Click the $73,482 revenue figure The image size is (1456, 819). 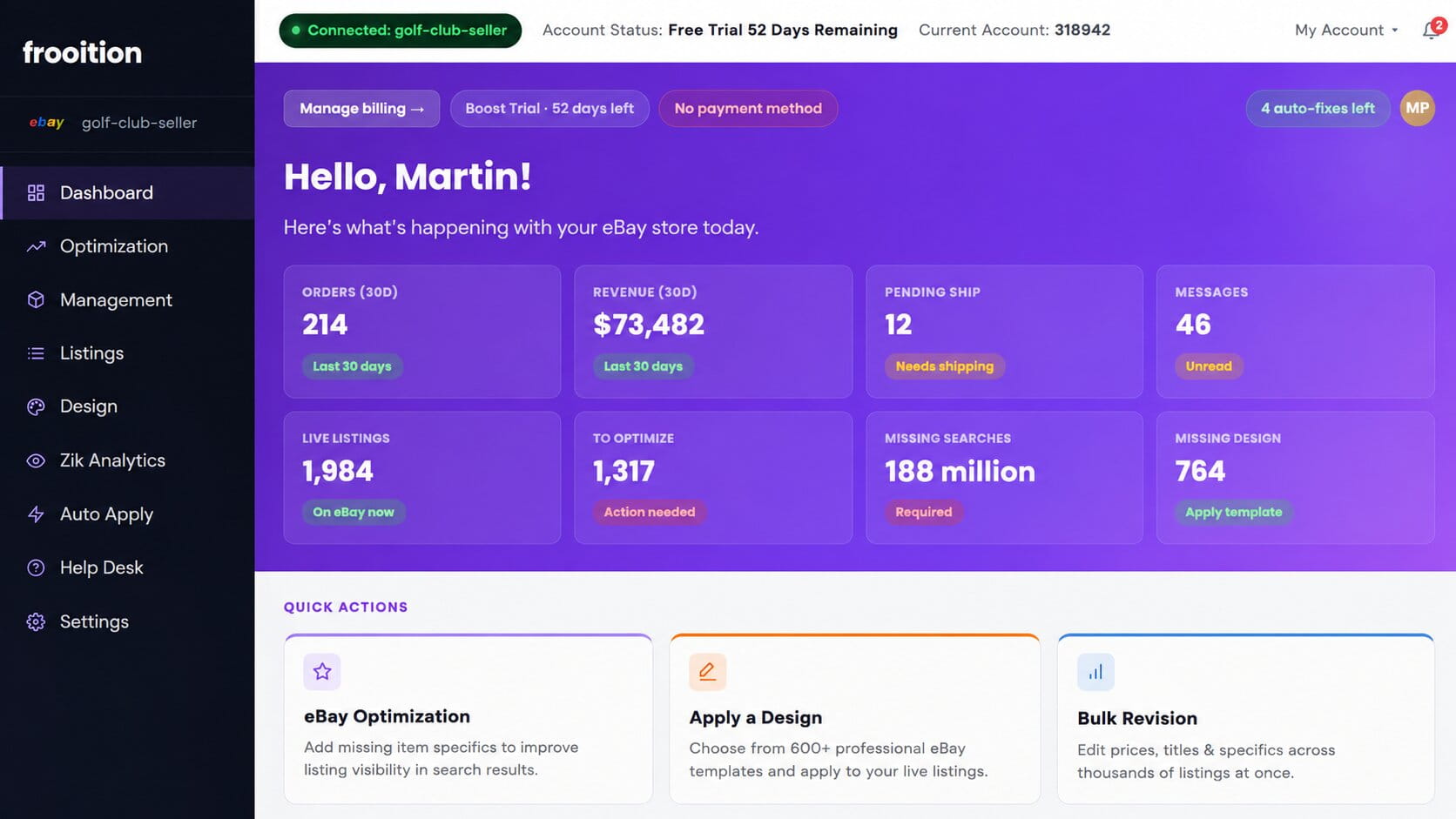tap(649, 325)
